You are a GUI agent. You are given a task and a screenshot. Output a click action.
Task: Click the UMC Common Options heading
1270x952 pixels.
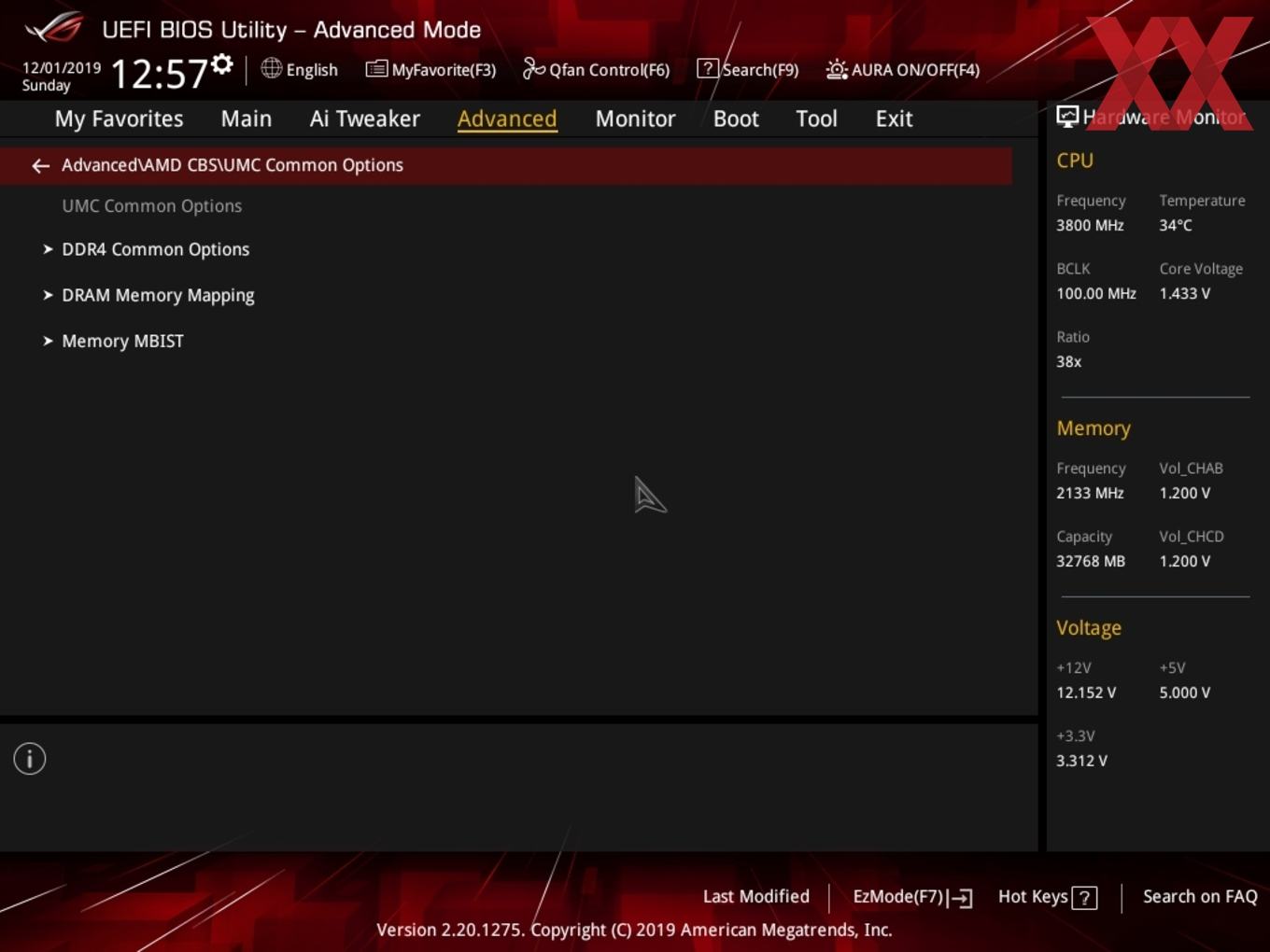click(152, 206)
